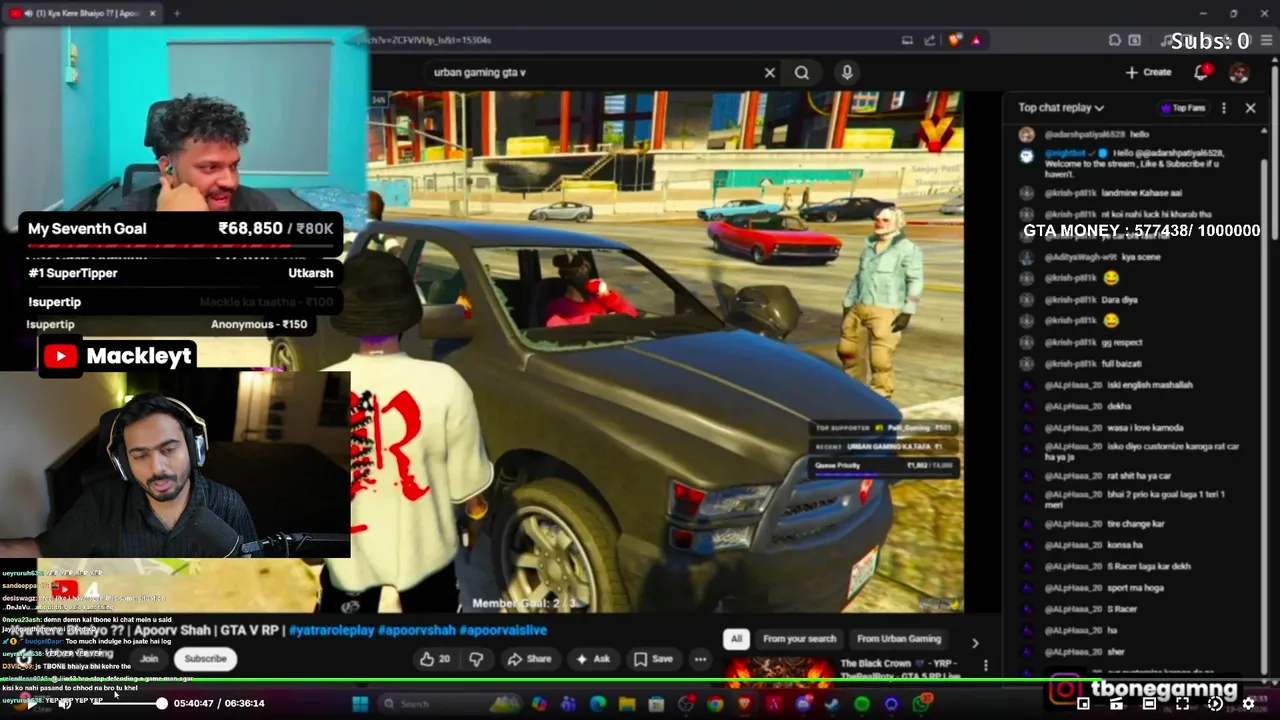Open Microsoft Edge from the taskbar
The width and height of the screenshot is (1280, 720).
(598, 704)
